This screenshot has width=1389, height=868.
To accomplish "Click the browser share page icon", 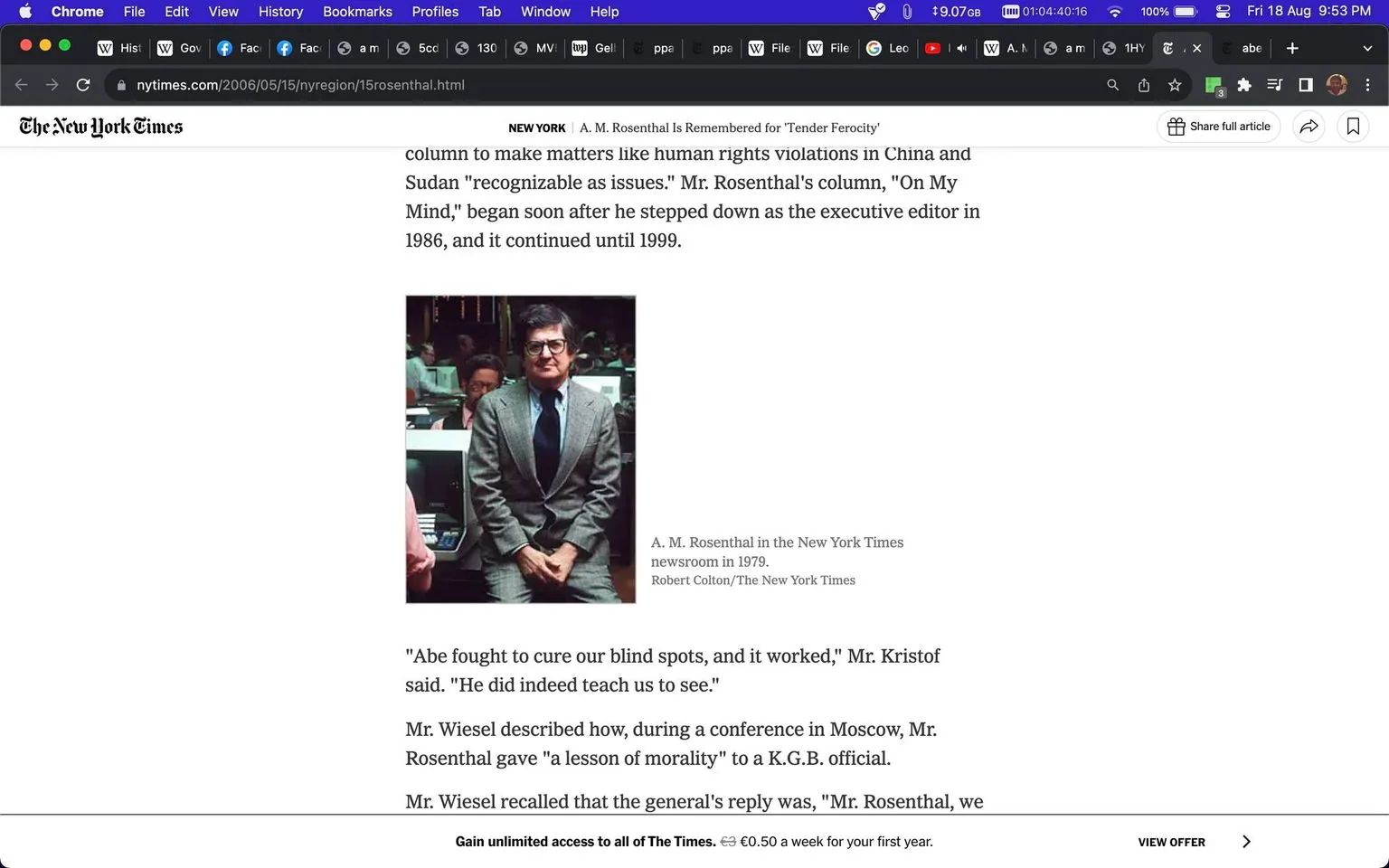I will pyautogui.click(x=1144, y=85).
